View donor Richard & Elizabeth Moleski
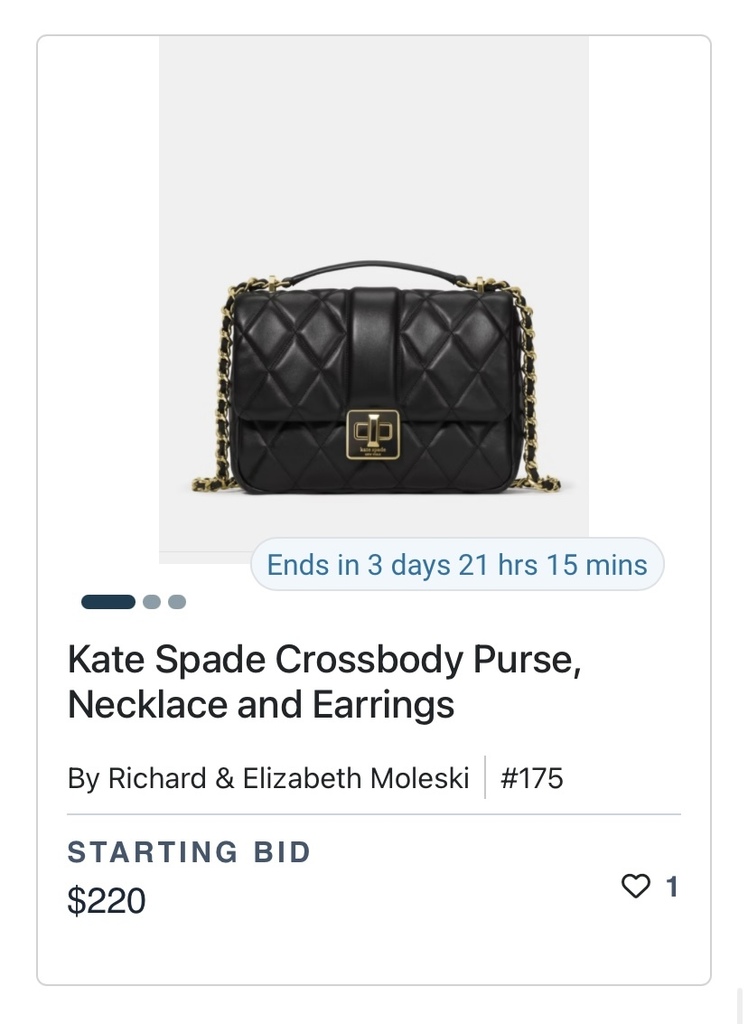 point(268,778)
